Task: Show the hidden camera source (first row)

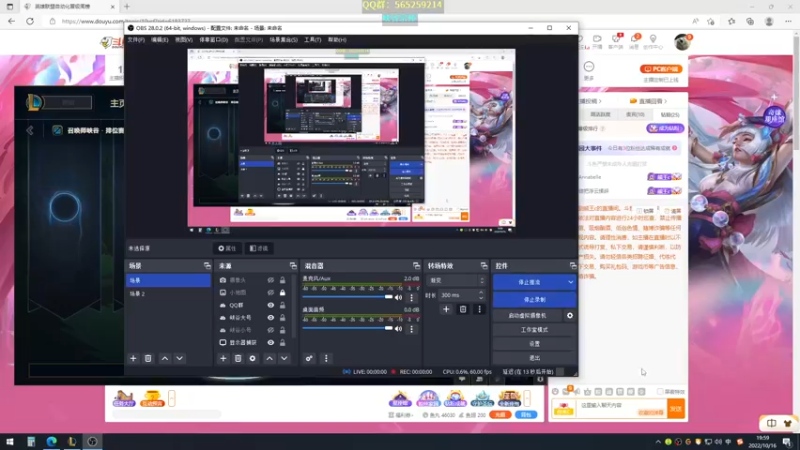Action: click(270, 280)
